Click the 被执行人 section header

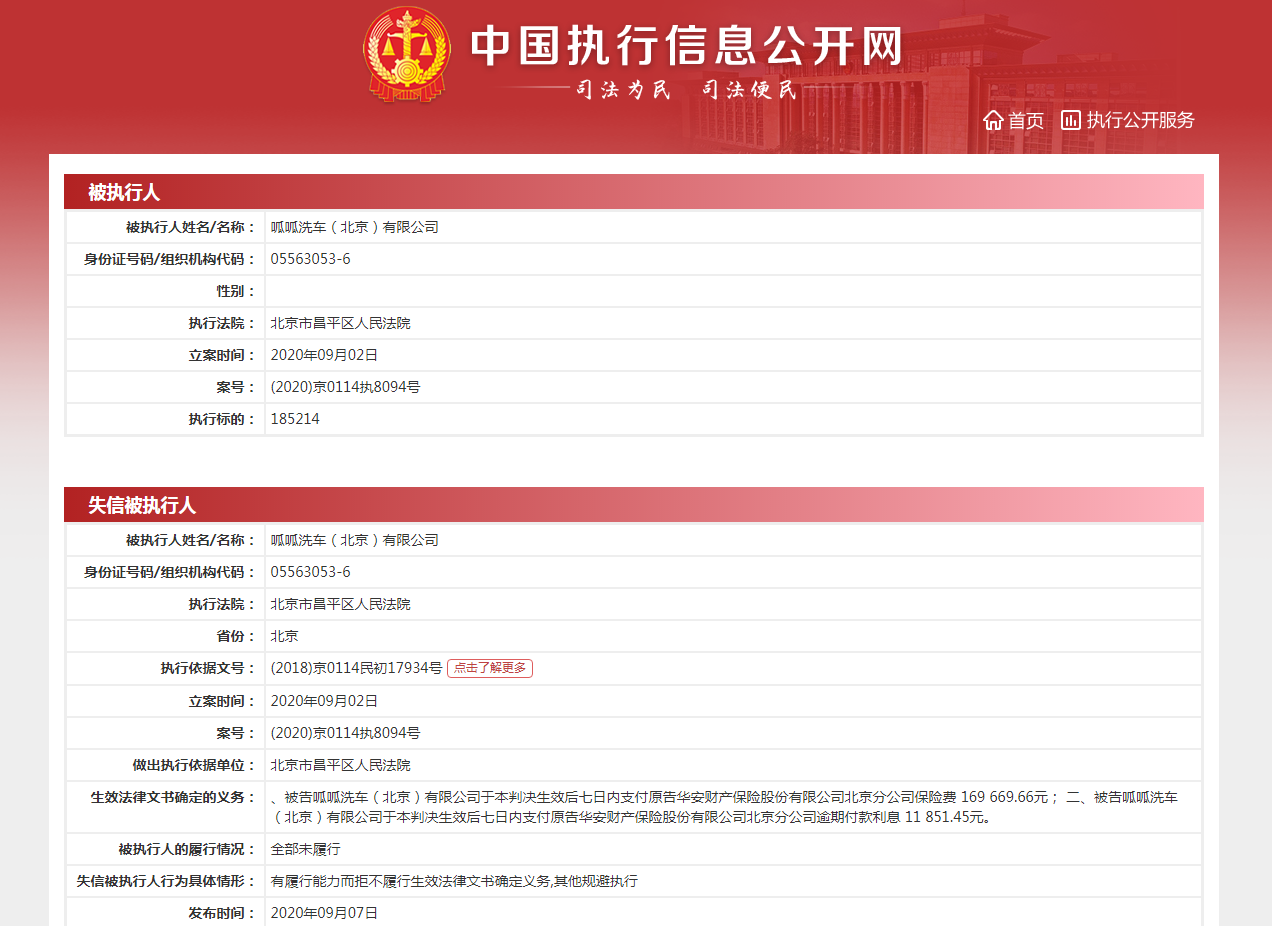(x=113, y=192)
